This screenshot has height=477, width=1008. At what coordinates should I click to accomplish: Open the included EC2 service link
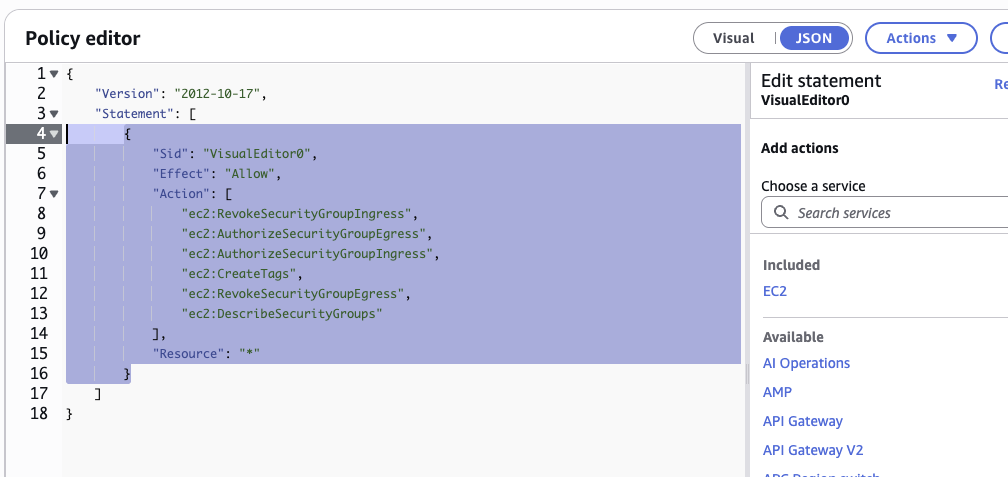(775, 291)
